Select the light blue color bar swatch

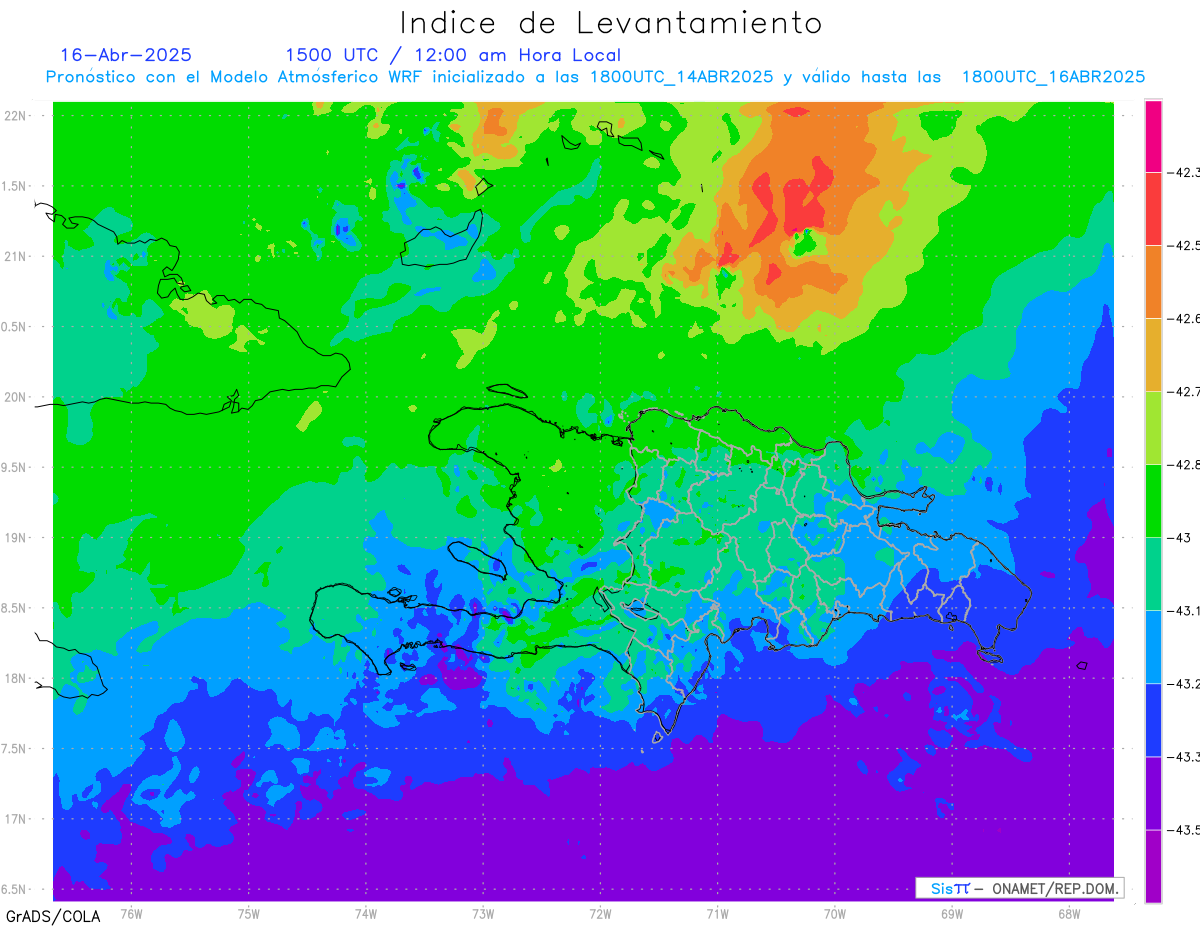(x=1153, y=646)
